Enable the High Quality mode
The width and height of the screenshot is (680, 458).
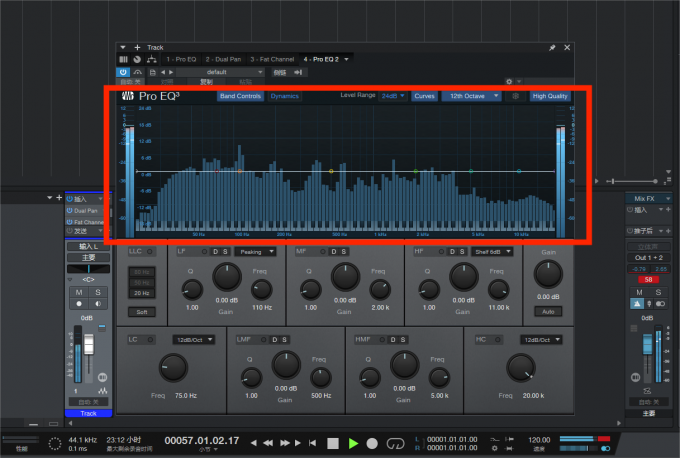(550, 96)
